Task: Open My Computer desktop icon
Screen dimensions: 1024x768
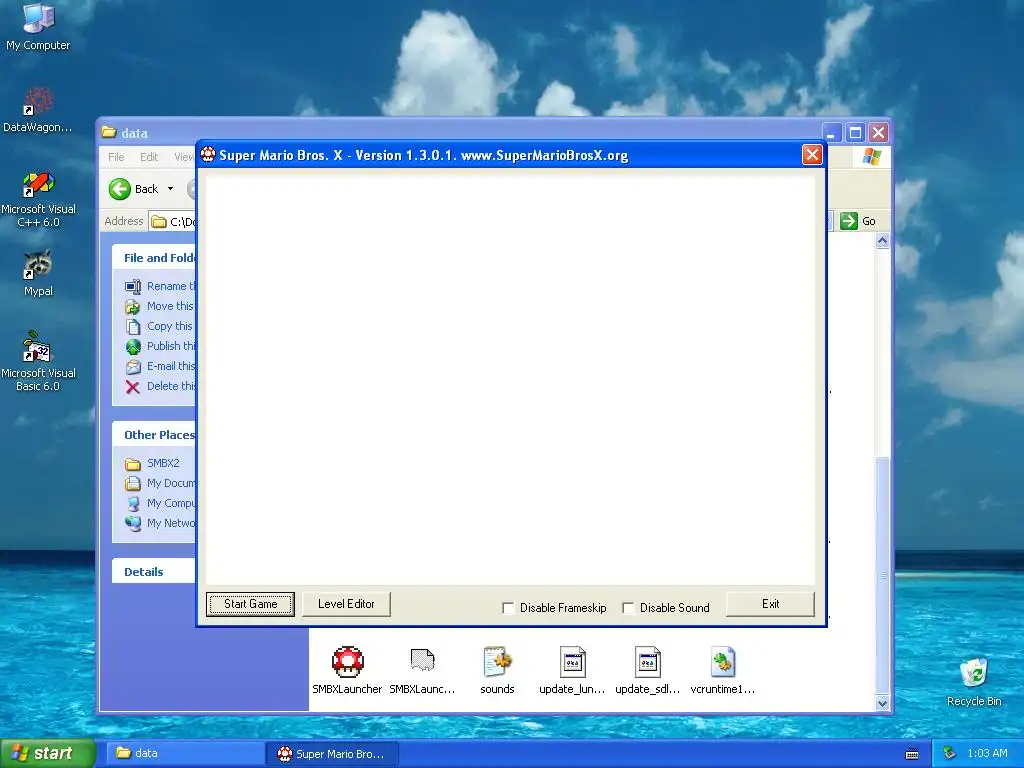Action: [x=38, y=26]
